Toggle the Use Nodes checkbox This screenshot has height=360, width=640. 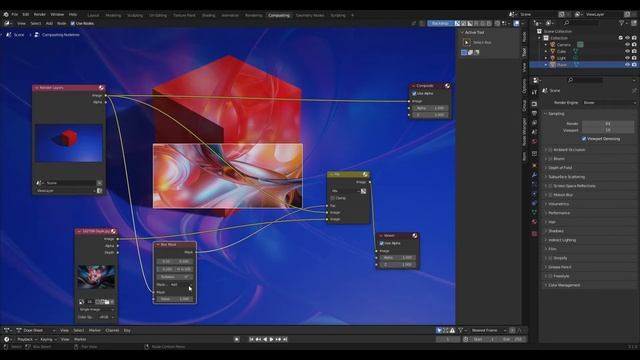click(73, 23)
